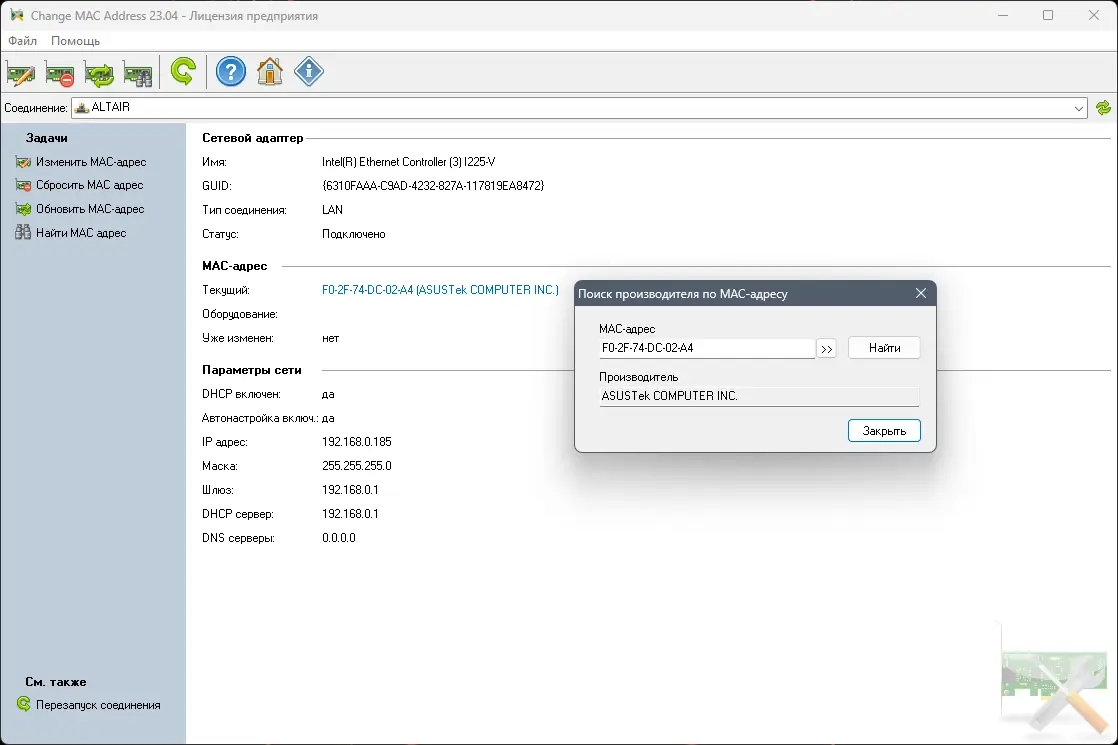This screenshot has width=1118, height=745.
Task: Open Help via the blue question icon
Action: coord(231,71)
